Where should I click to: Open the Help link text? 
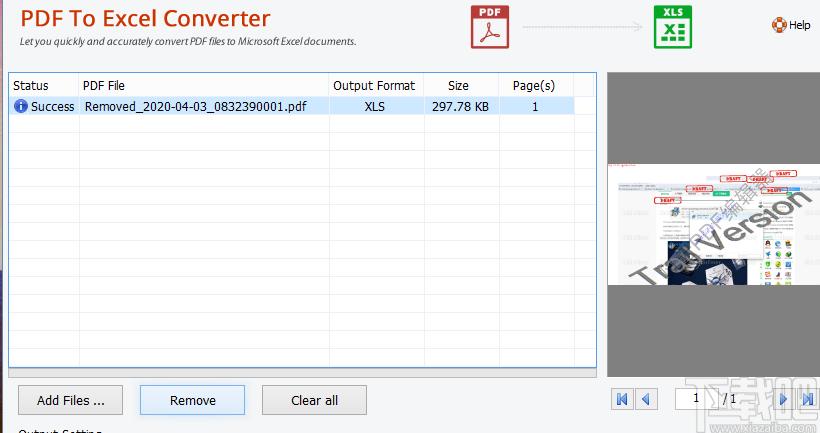(x=800, y=25)
